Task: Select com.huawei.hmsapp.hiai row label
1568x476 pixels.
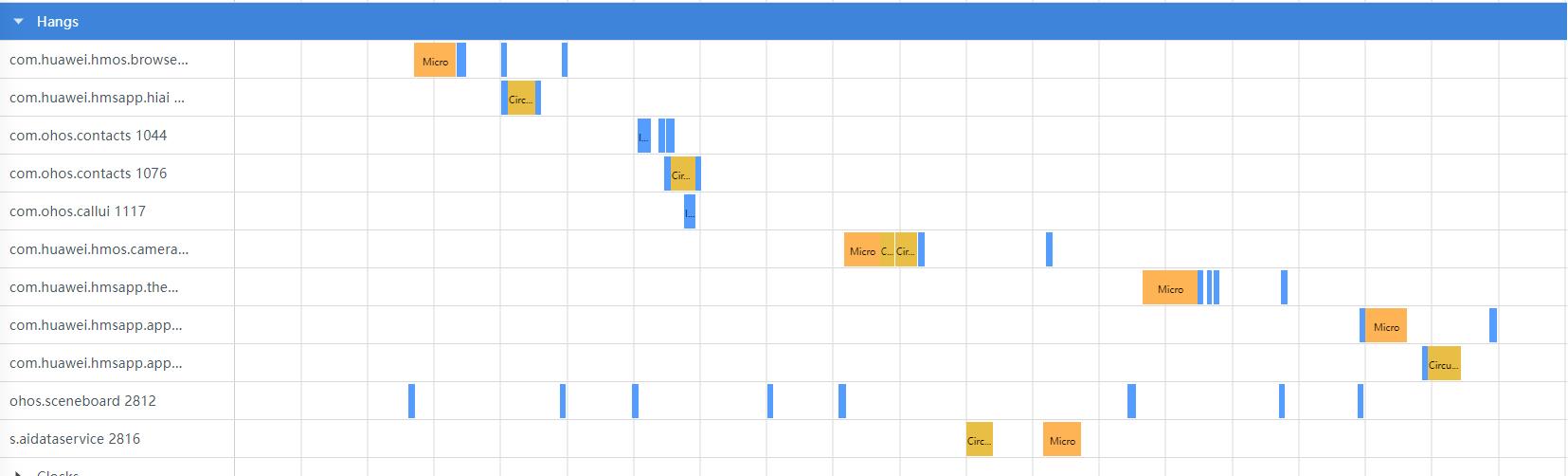Action: pyautogui.click(x=97, y=98)
